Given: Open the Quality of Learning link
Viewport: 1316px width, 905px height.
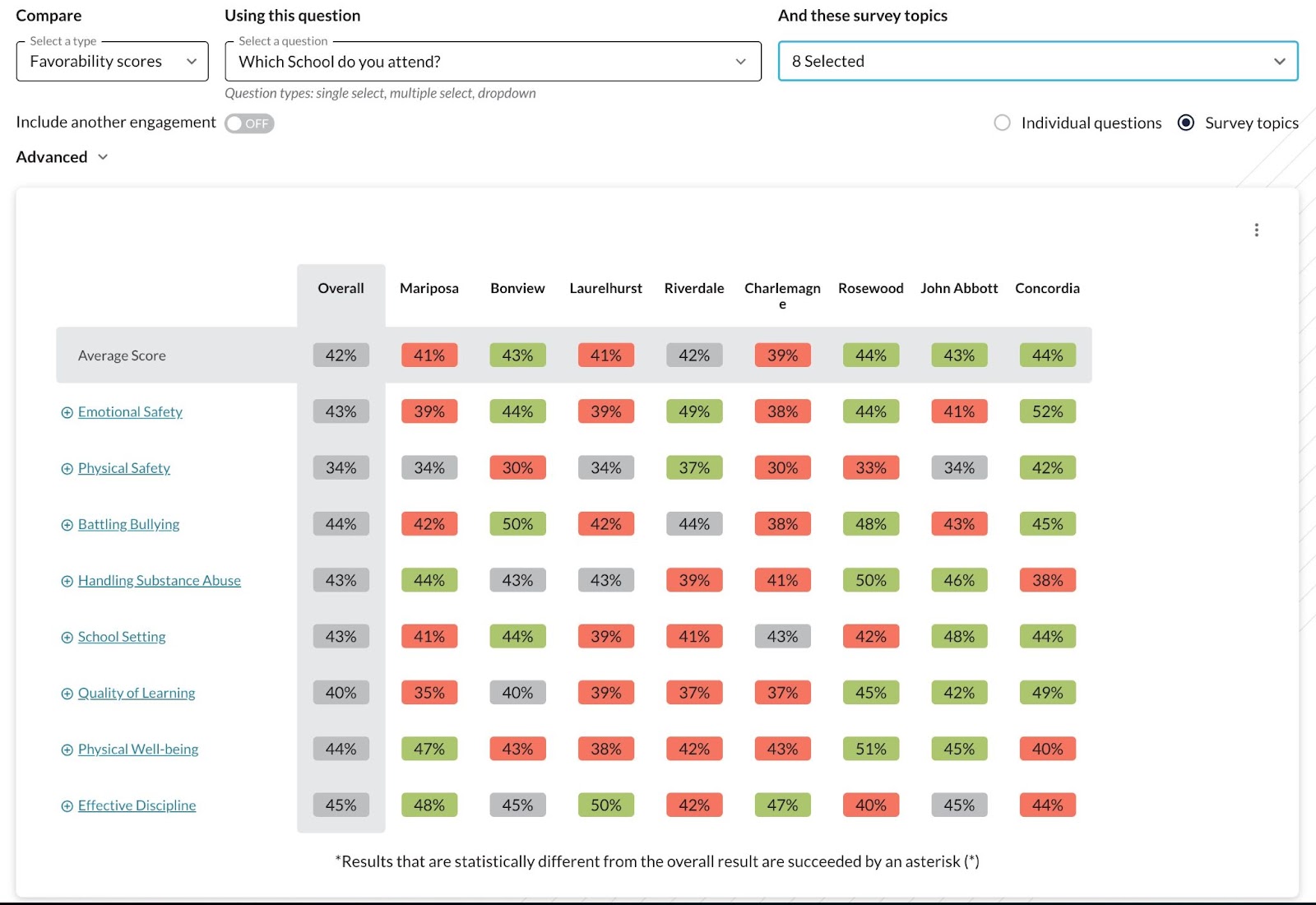Looking at the screenshot, I should 137,694.
